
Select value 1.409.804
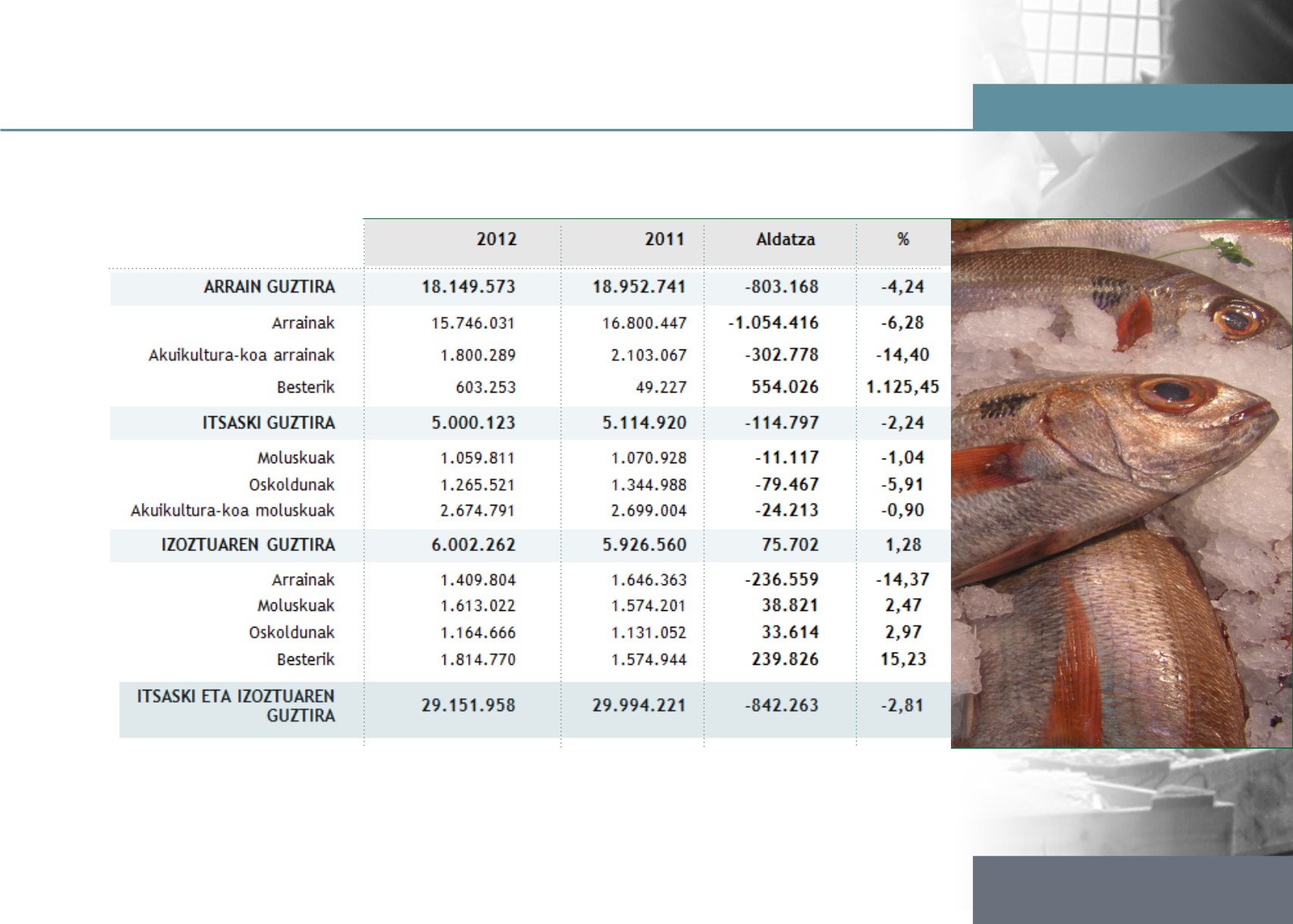click(478, 581)
